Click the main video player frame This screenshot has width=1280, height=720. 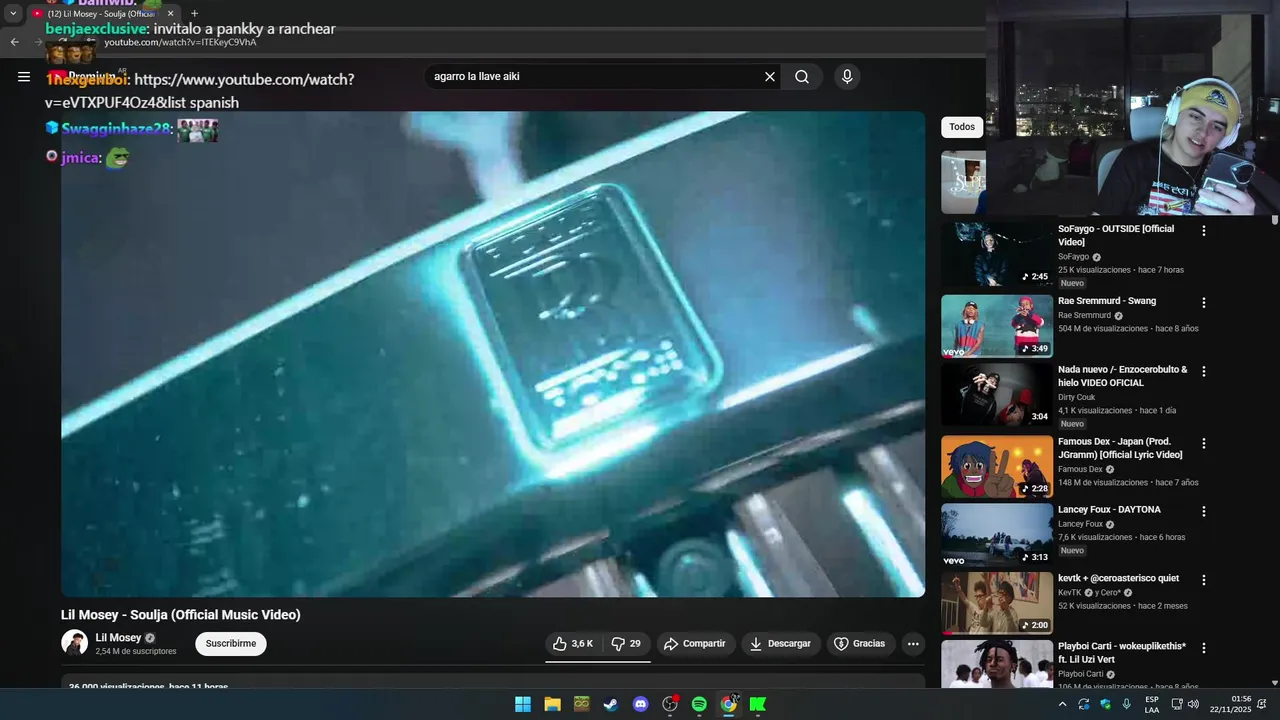click(493, 354)
